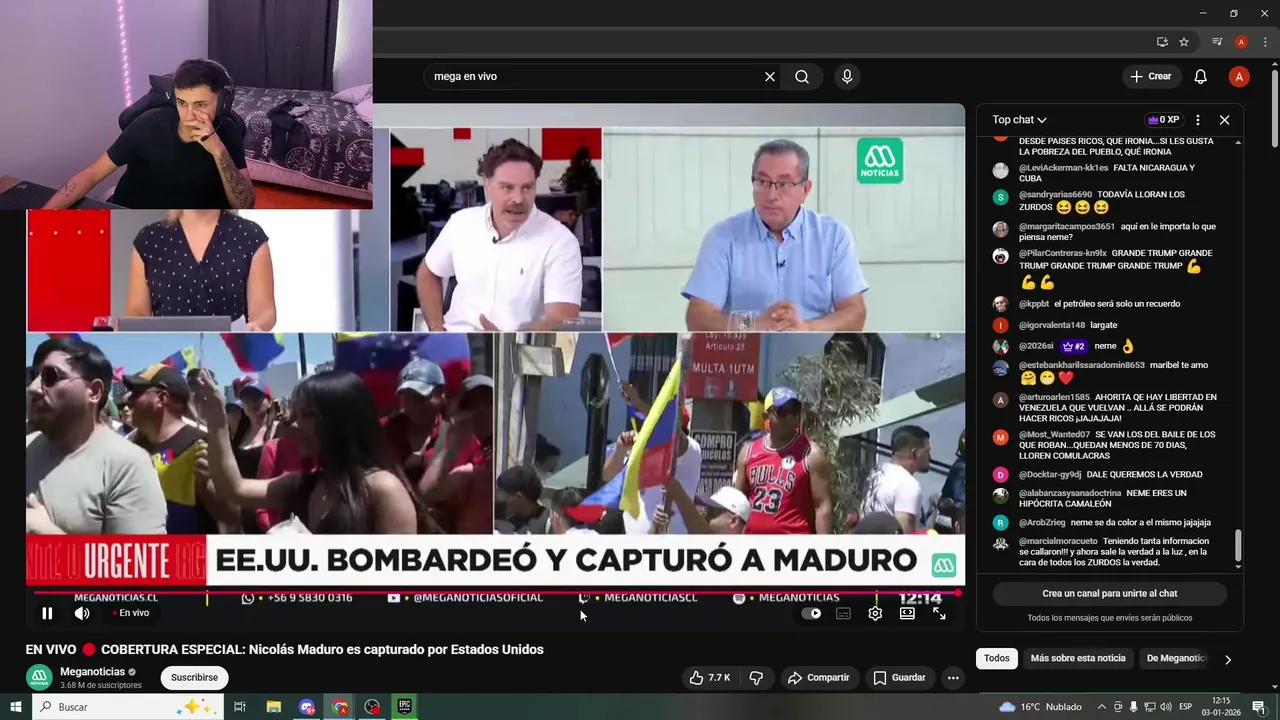This screenshot has width=1280, height=720.
Task: Toggle subtitles button in player
Action: coord(843,613)
